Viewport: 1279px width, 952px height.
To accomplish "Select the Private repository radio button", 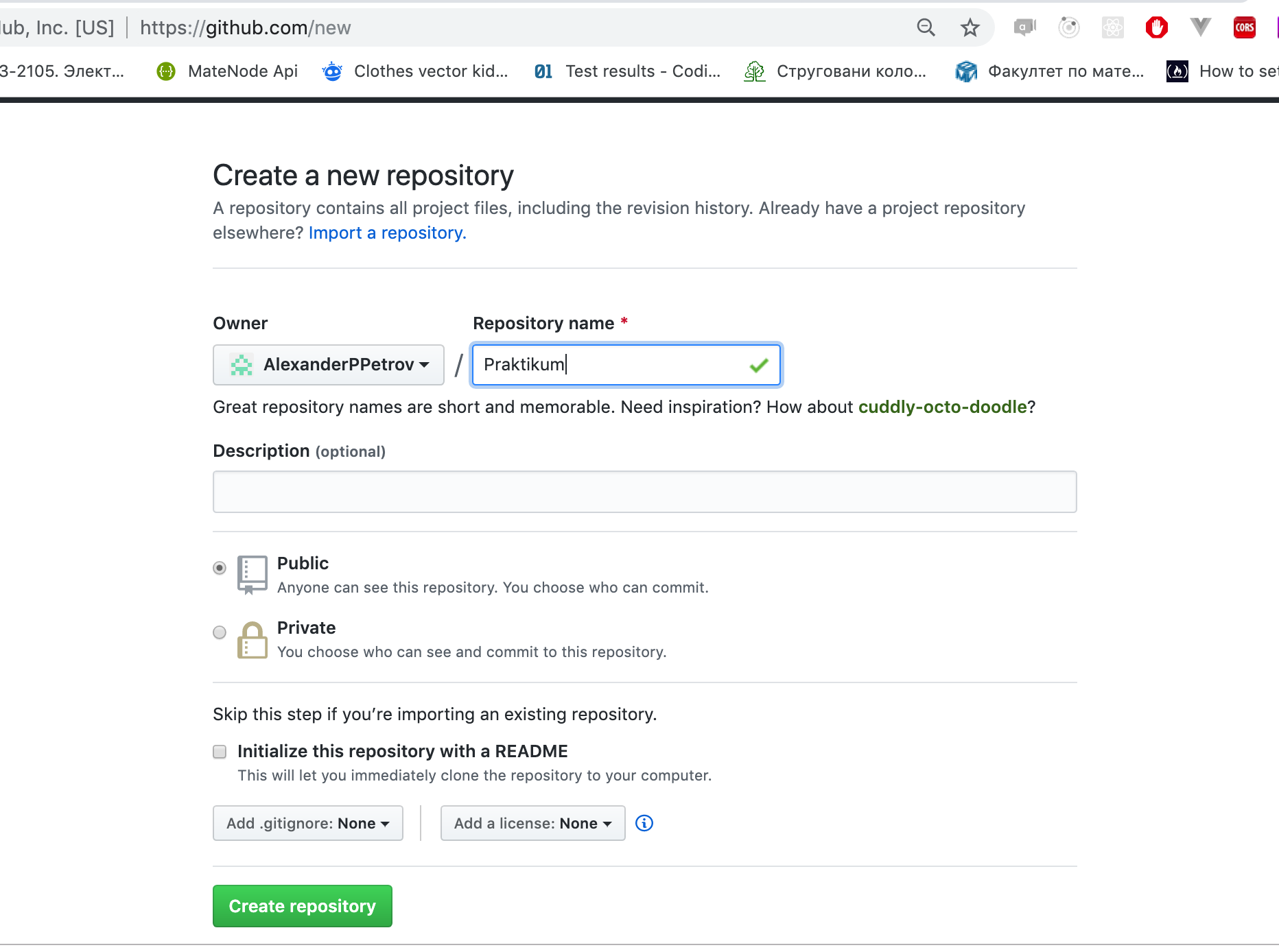I will (x=220, y=632).
